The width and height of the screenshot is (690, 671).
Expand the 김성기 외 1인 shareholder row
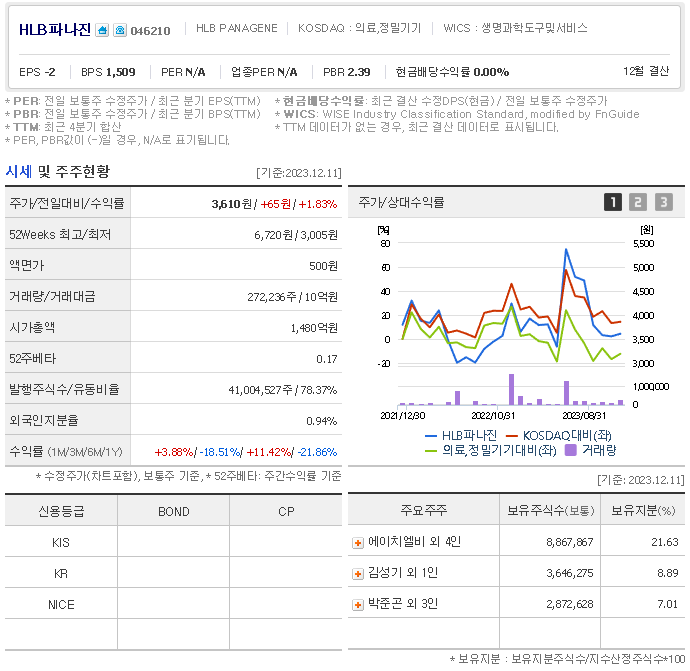(x=358, y=574)
